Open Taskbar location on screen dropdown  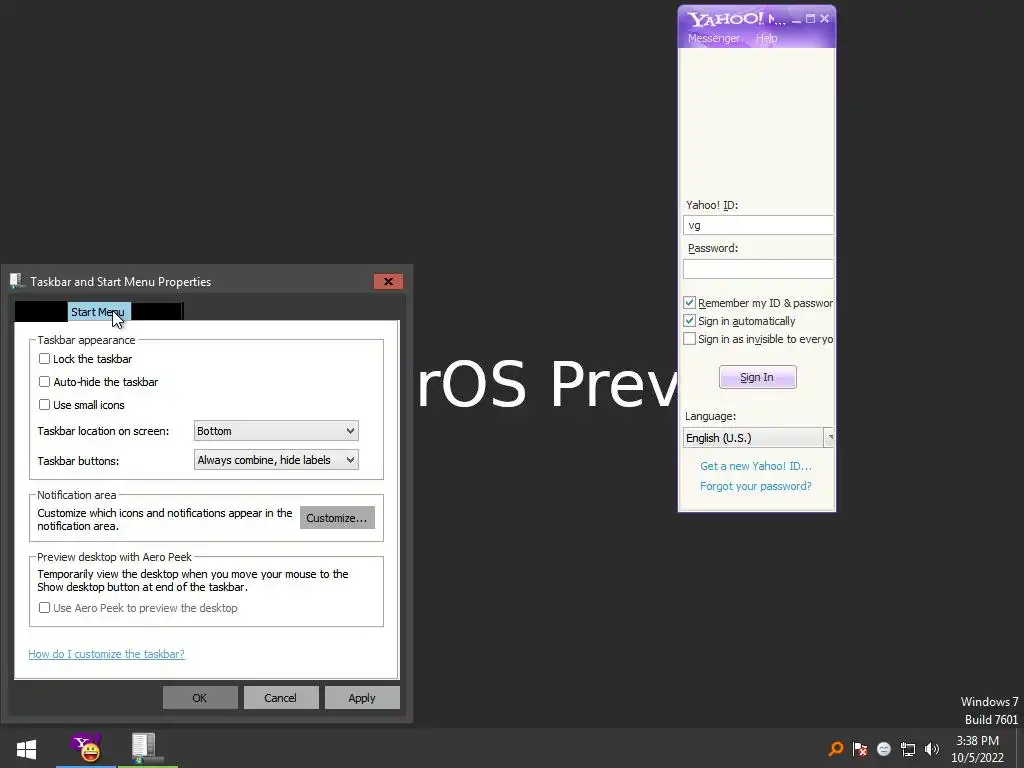click(x=276, y=430)
